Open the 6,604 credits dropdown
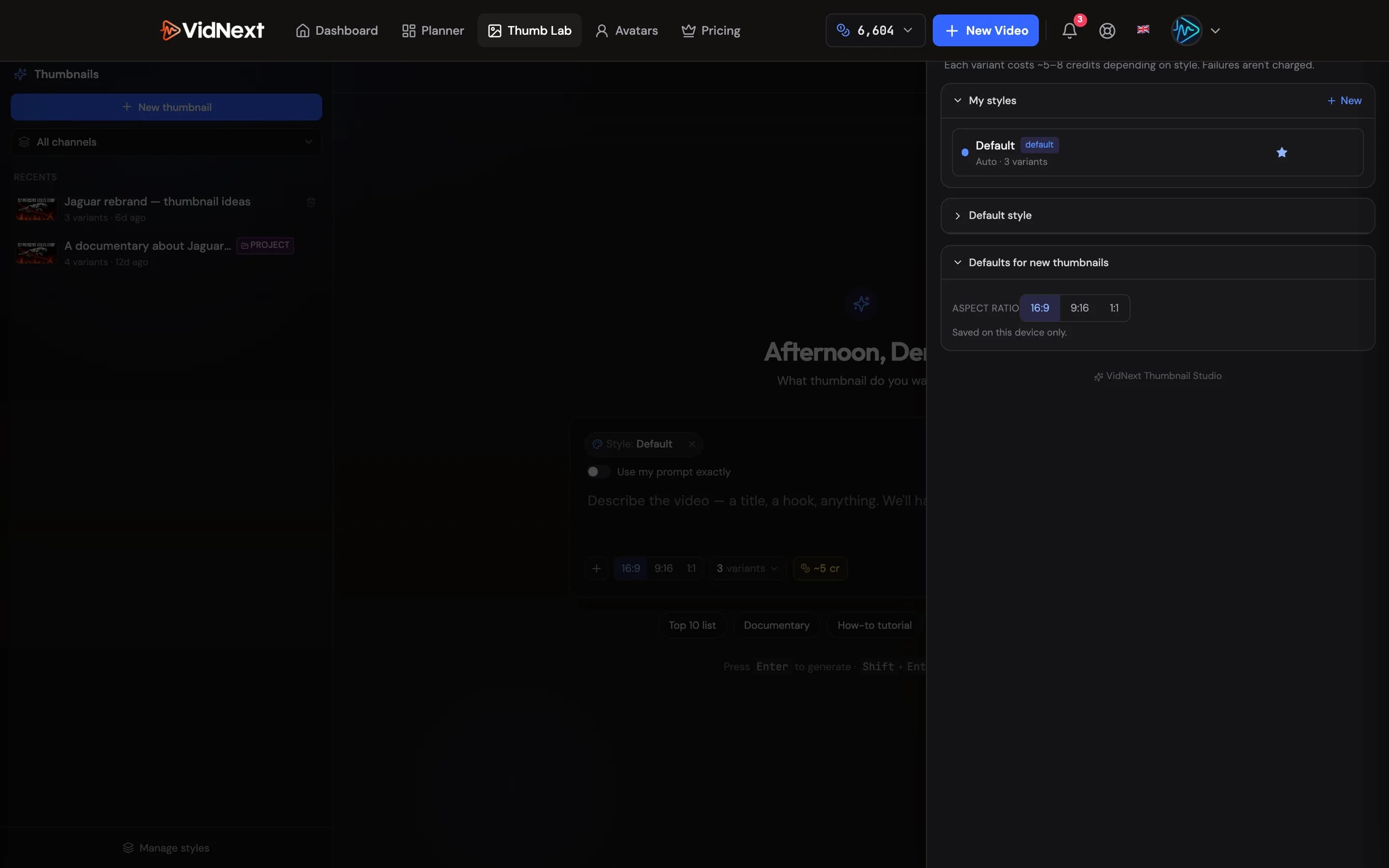 875,30
